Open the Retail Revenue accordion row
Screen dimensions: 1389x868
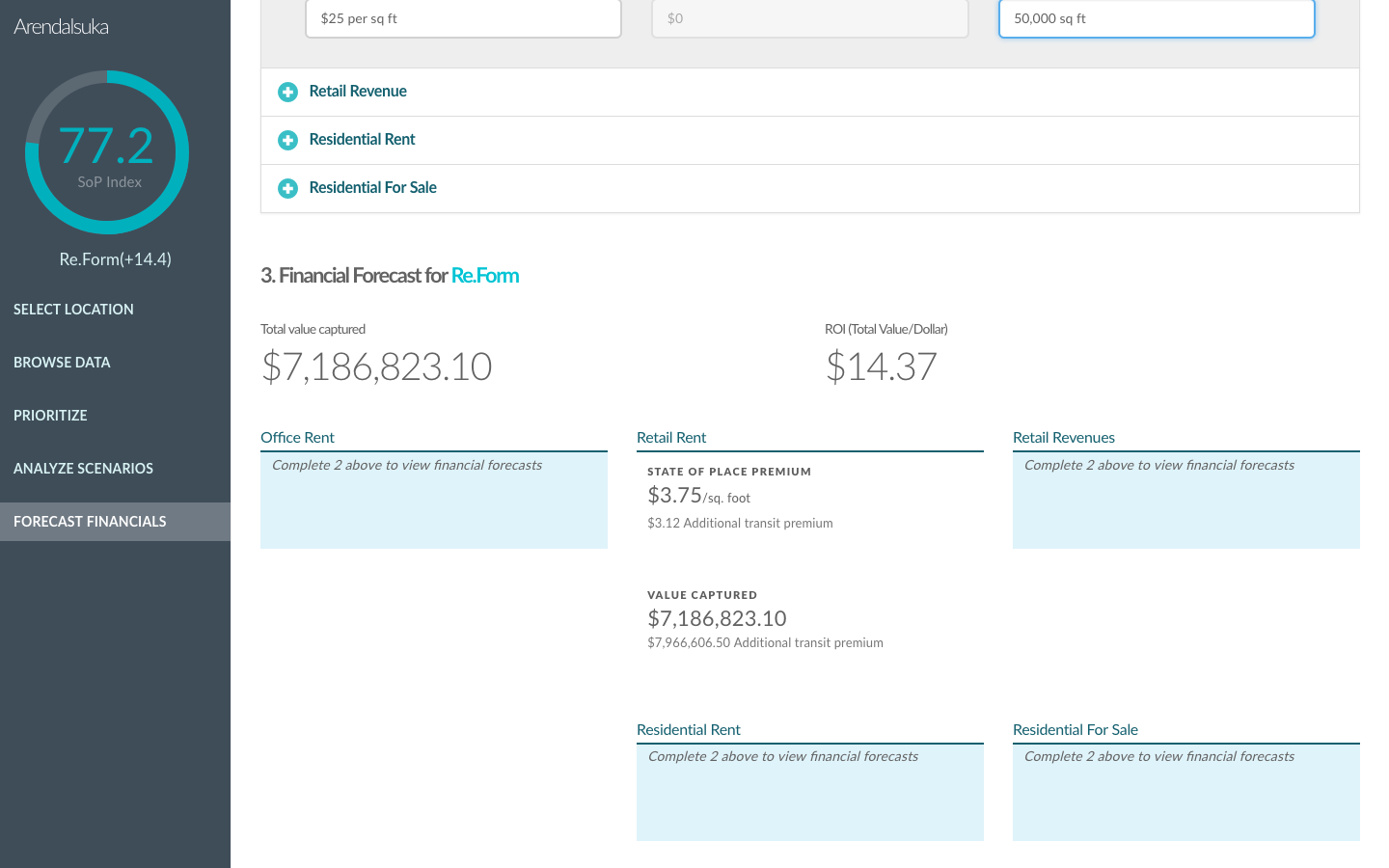pyautogui.click(x=810, y=92)
